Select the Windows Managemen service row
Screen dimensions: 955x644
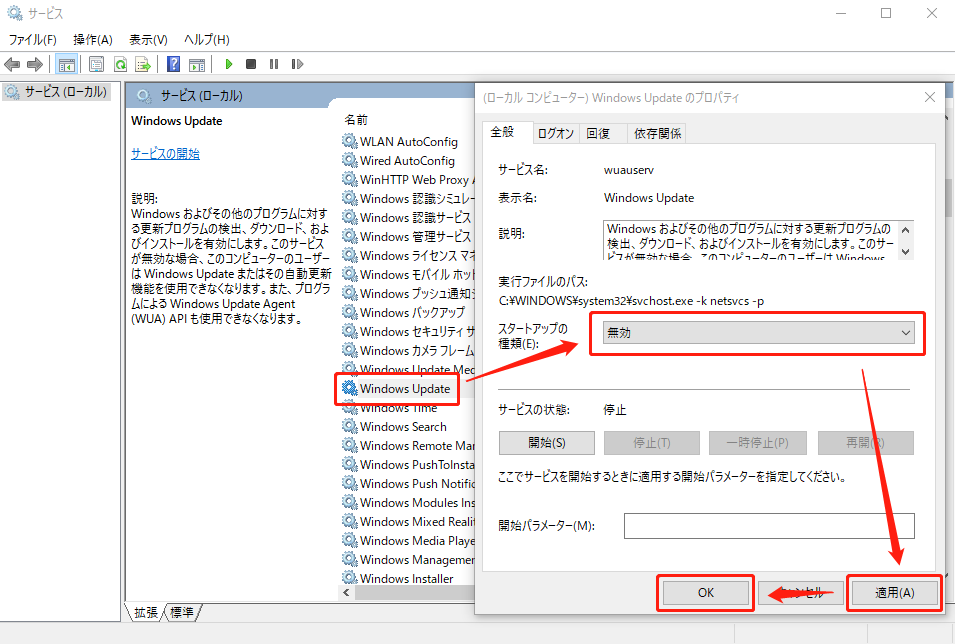407,559
